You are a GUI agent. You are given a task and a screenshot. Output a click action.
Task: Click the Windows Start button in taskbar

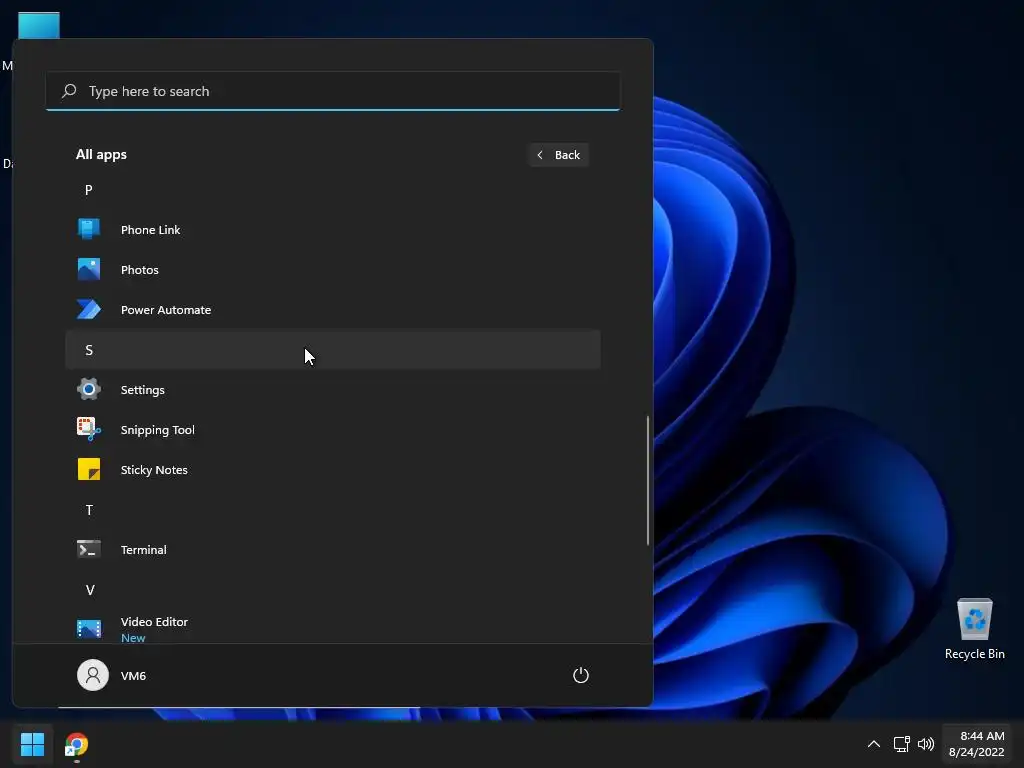[32, 744]
